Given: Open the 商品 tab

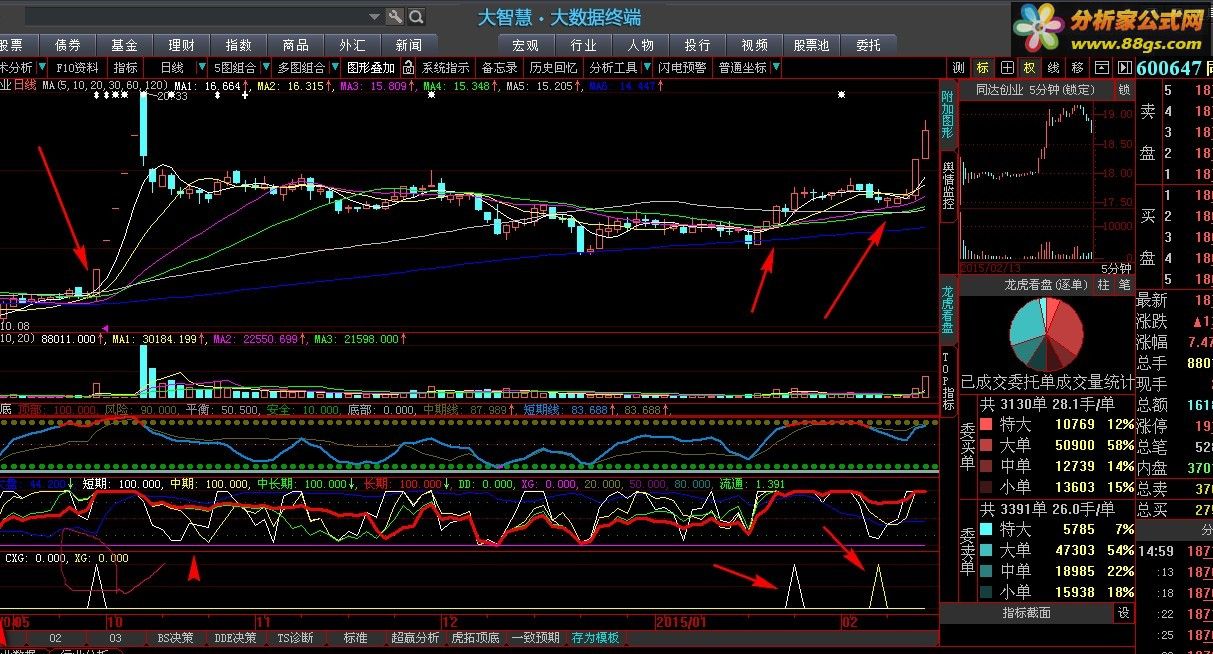Looking at the screenshot, I should (296, 45).
